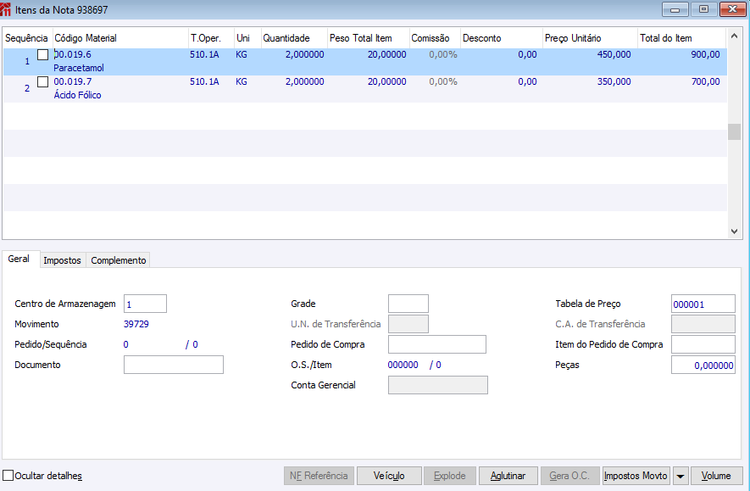
Task: Click the Tabela de Preço field
Action: pyautogui.click(x=703, y=304)
